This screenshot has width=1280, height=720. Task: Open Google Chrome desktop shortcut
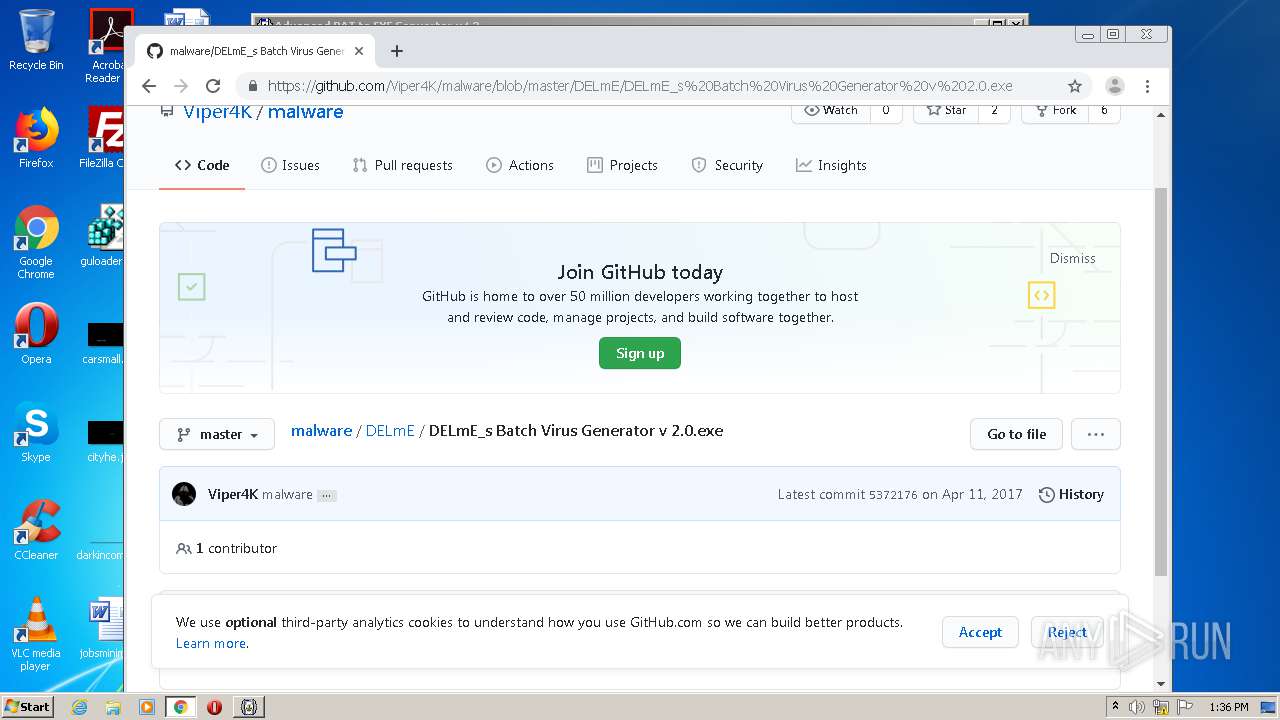click(x=36, y=243)
